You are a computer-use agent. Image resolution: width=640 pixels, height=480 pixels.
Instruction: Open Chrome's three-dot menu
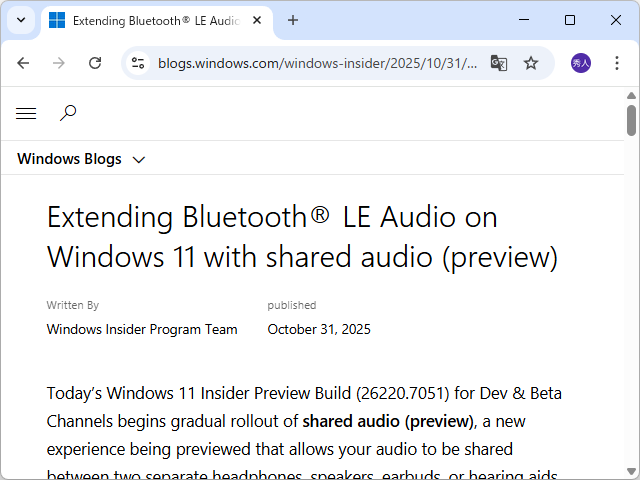point(617,63)
